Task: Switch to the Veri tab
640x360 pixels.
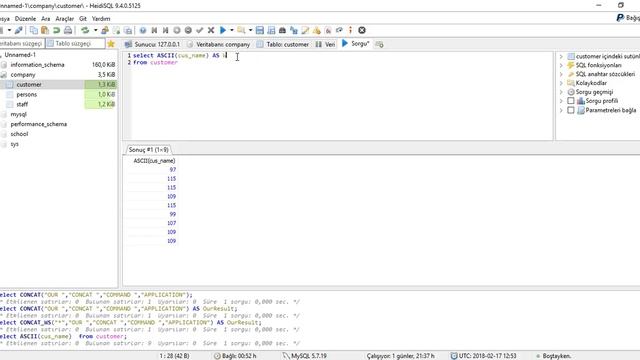Action: click(325, 44)
